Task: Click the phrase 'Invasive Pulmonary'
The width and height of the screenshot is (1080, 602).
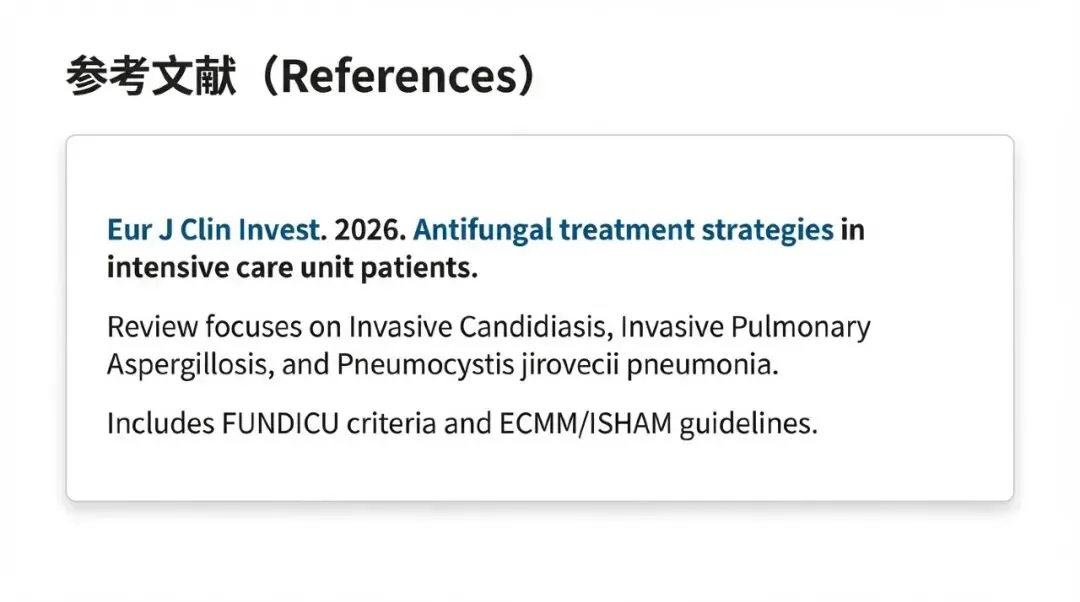Action: click(x=745, y=327)
